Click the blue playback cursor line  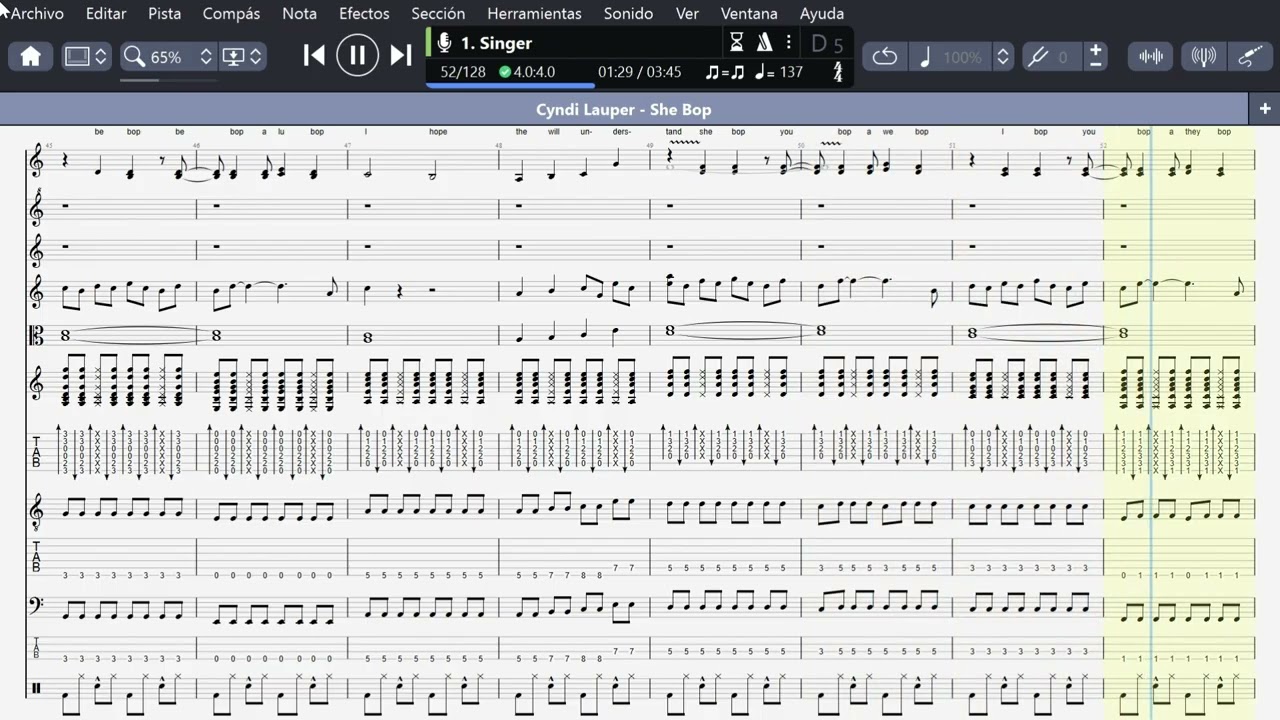(x=1152, y=420)
